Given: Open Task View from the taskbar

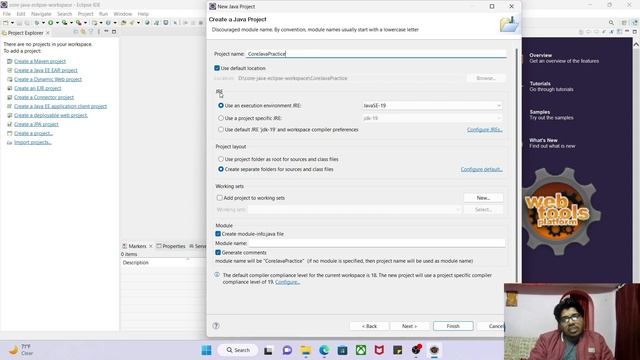Looking at the screenshot, I should [268, 350].
